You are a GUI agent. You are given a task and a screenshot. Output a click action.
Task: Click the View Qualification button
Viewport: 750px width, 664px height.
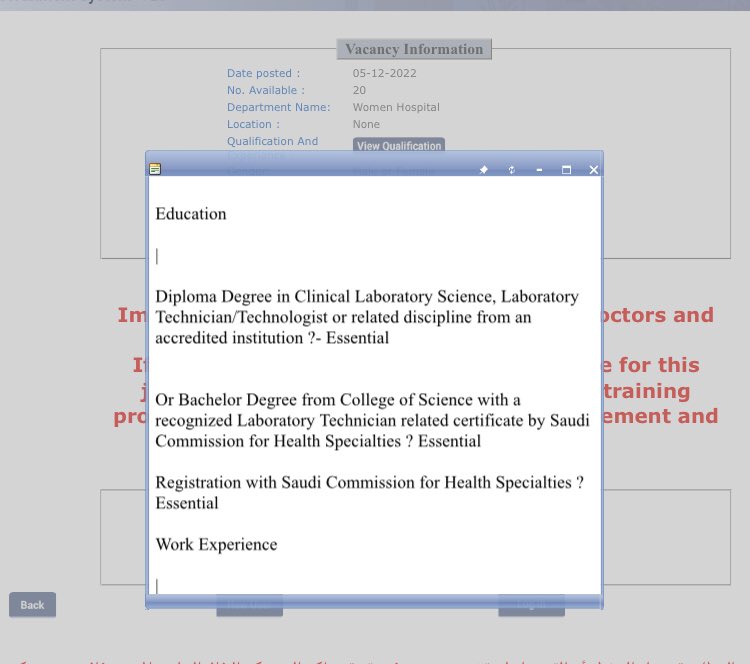399,145
